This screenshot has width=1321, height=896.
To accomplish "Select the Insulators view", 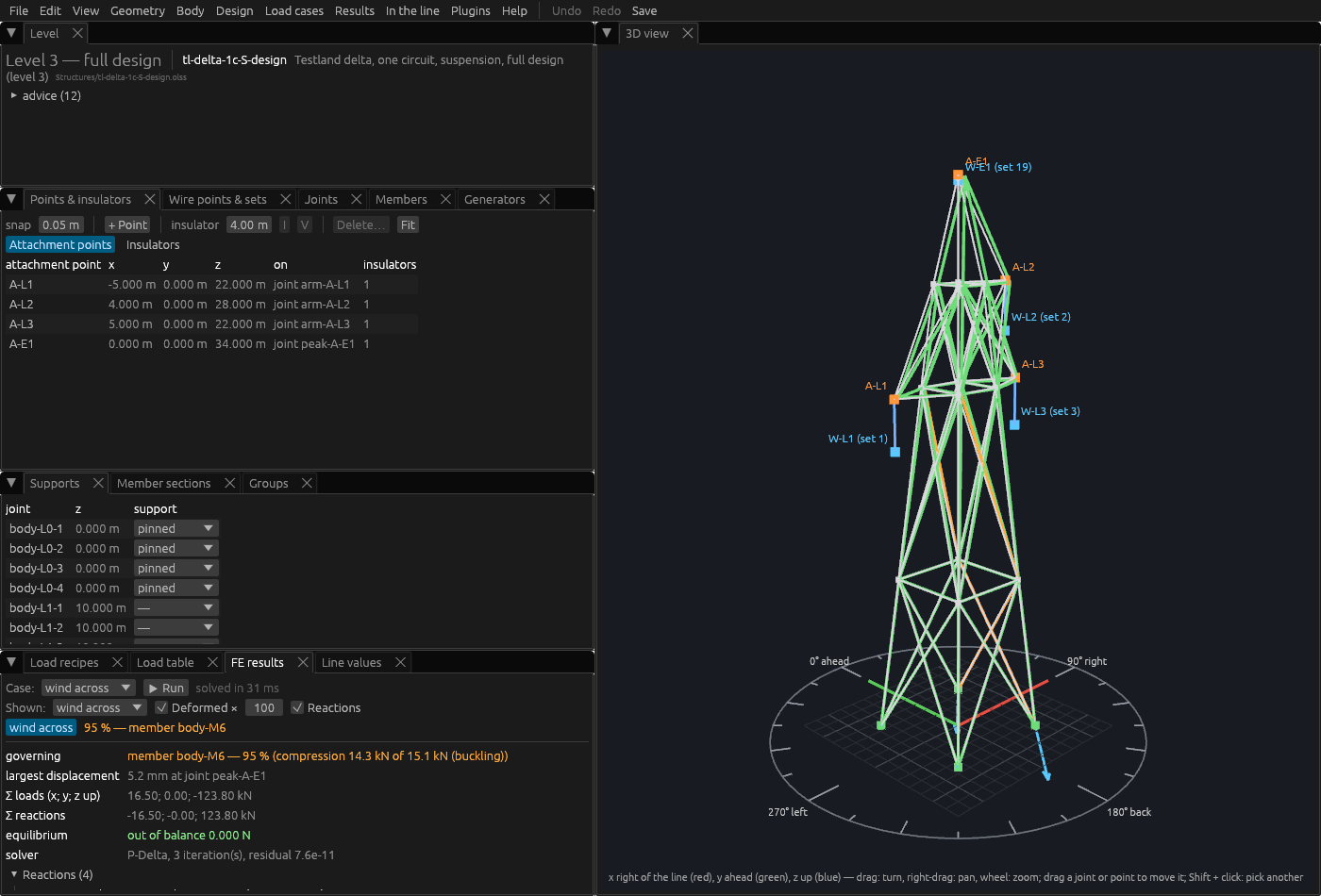I will pyautogui.click(x=153, y=244).
